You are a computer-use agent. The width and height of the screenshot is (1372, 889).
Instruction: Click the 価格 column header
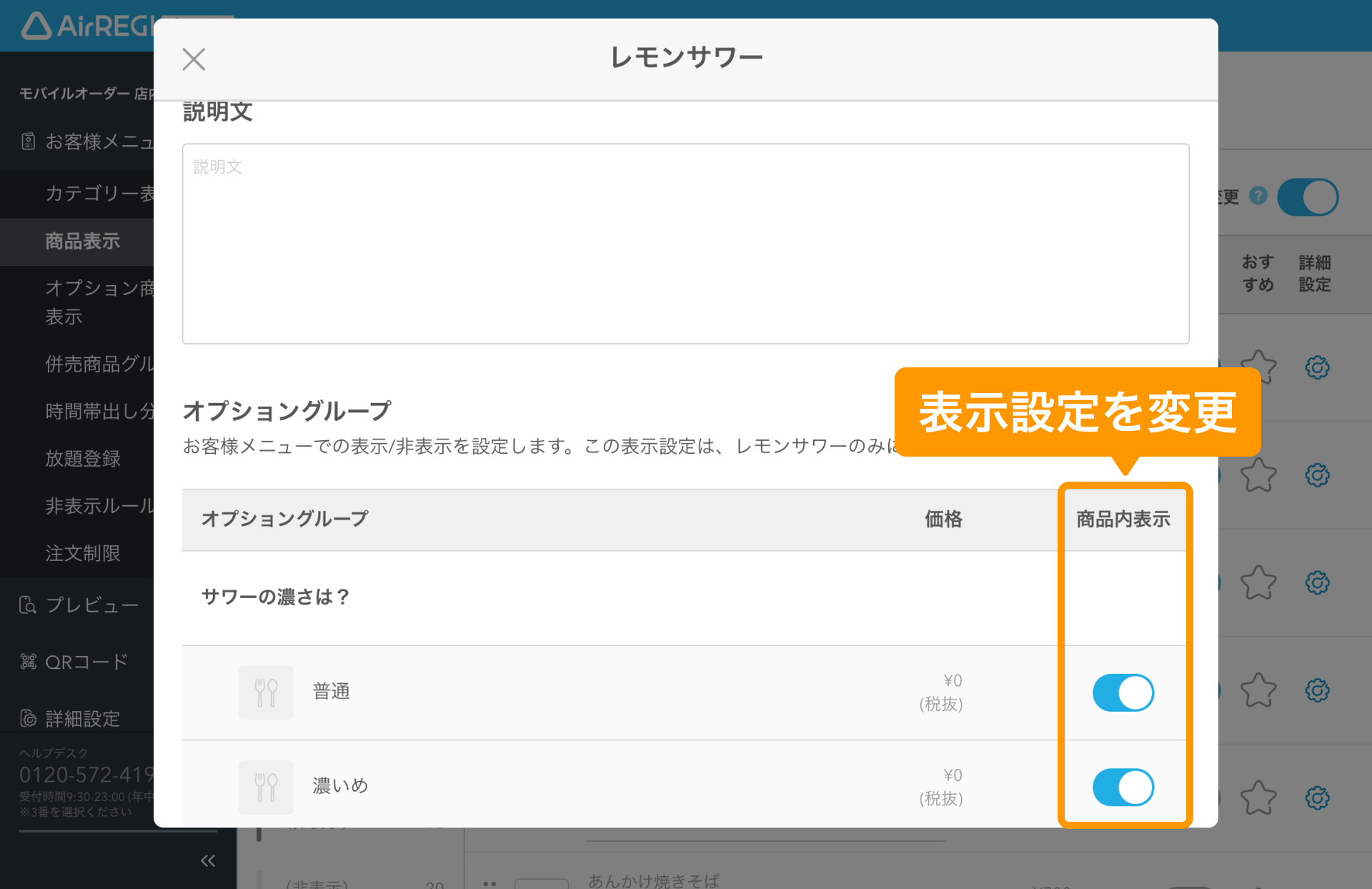943,519
